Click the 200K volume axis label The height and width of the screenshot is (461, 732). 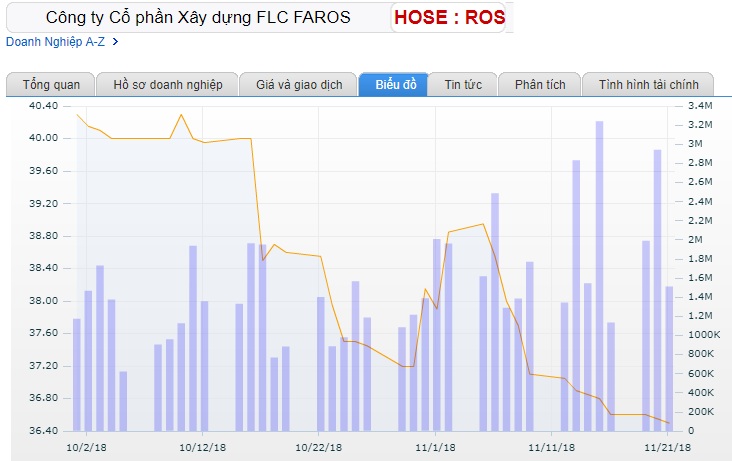pos(701,411)
